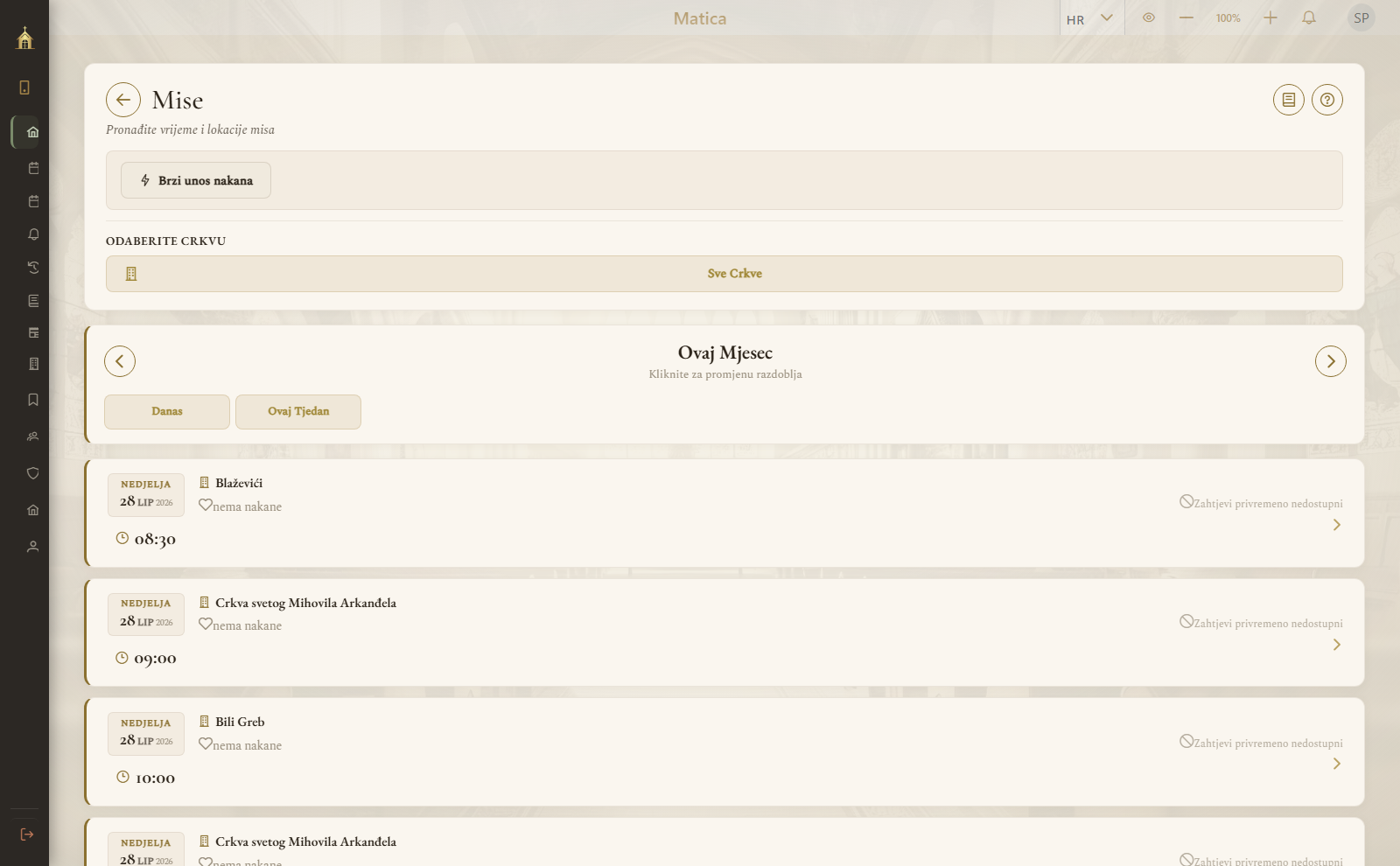This screenshot has width=1400, height=866.
Task: Click the clock icon beside 08:30
Action: (x=122, y=538)
